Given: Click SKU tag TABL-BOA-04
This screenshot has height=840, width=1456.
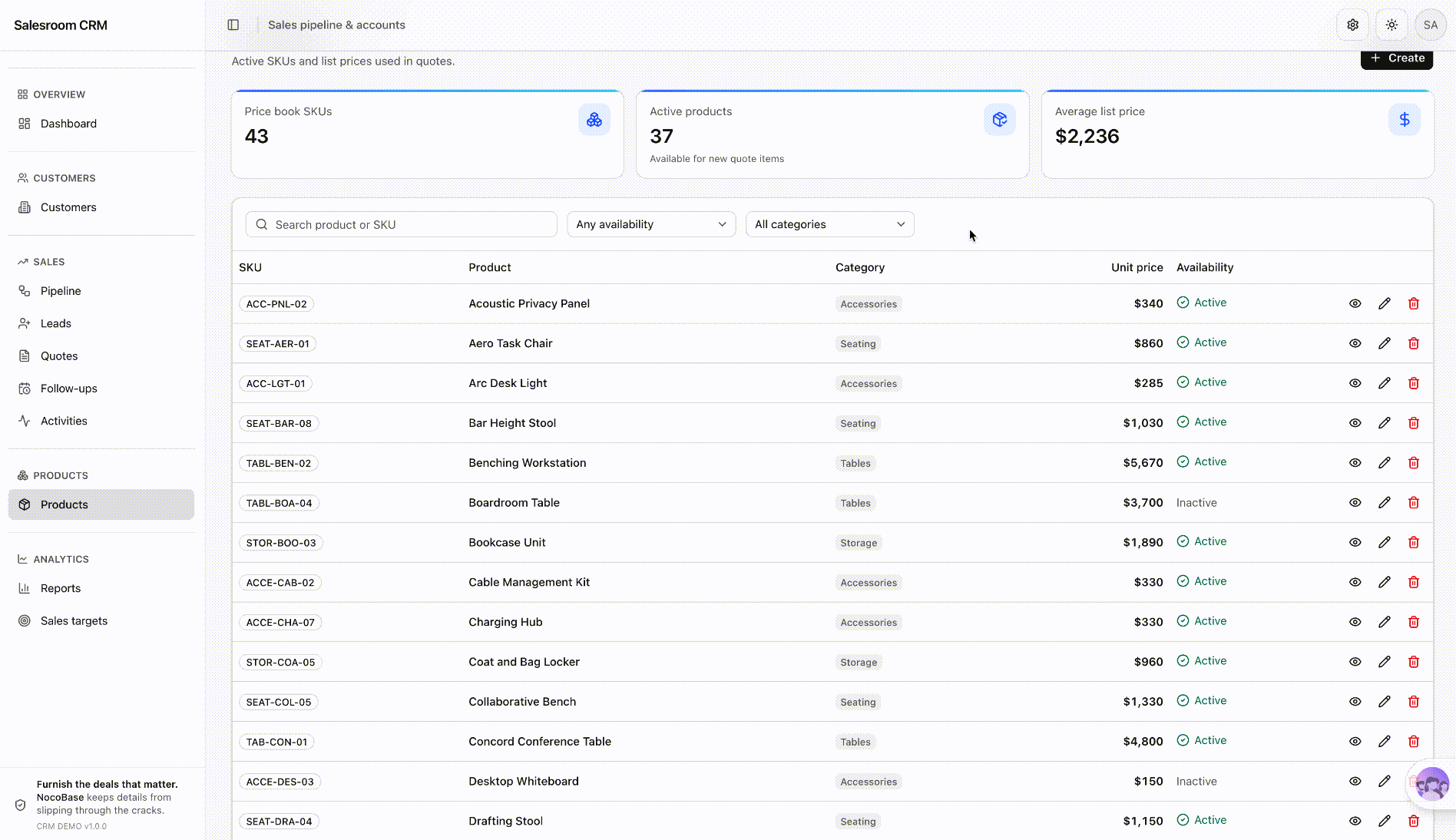Looking at the screenshot, I should [x=279, y=503].
